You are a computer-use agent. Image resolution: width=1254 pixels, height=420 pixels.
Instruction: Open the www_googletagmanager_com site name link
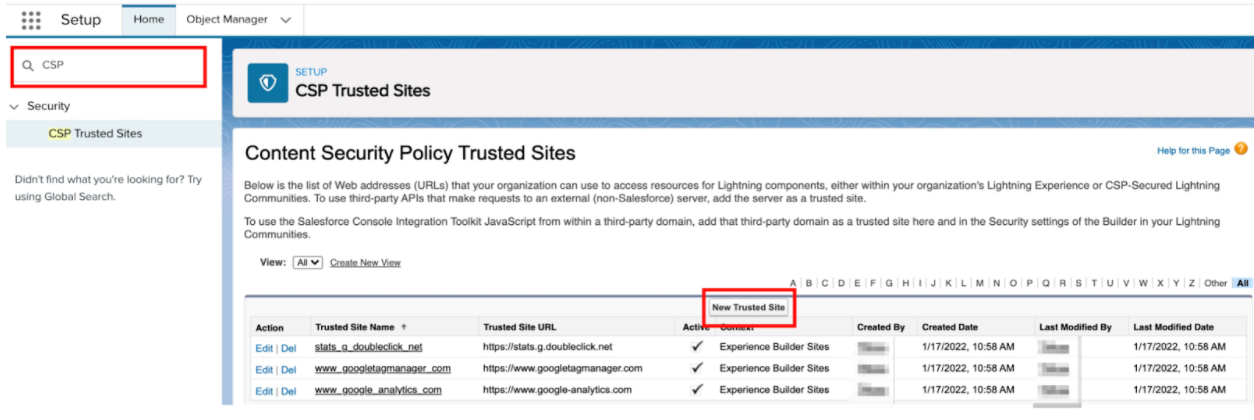382,368
